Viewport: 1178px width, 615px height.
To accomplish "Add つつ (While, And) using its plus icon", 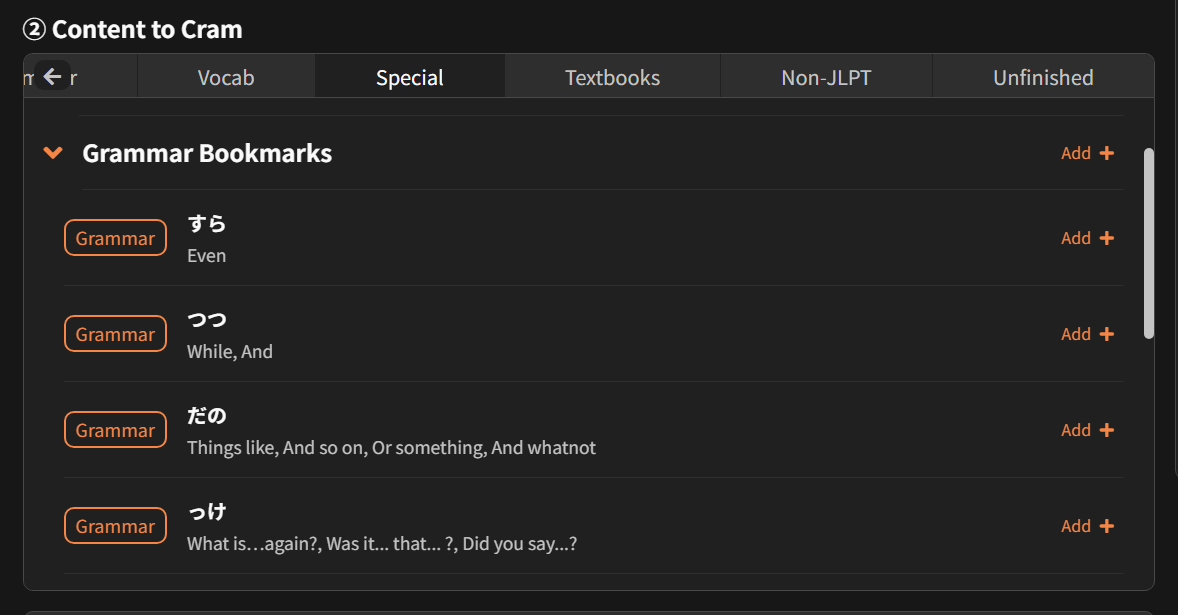I will point(1106,334).
